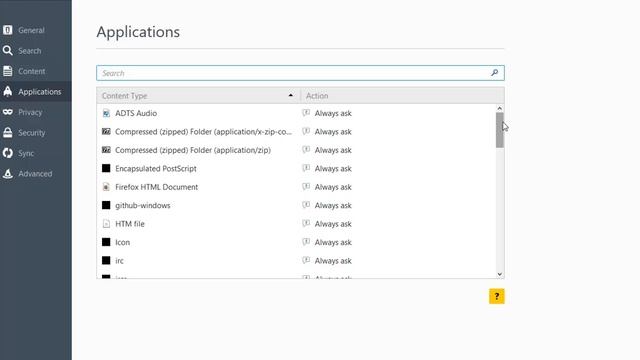Open the Security lock icon
Screen dimensions: 640x360
pos(7,132)
